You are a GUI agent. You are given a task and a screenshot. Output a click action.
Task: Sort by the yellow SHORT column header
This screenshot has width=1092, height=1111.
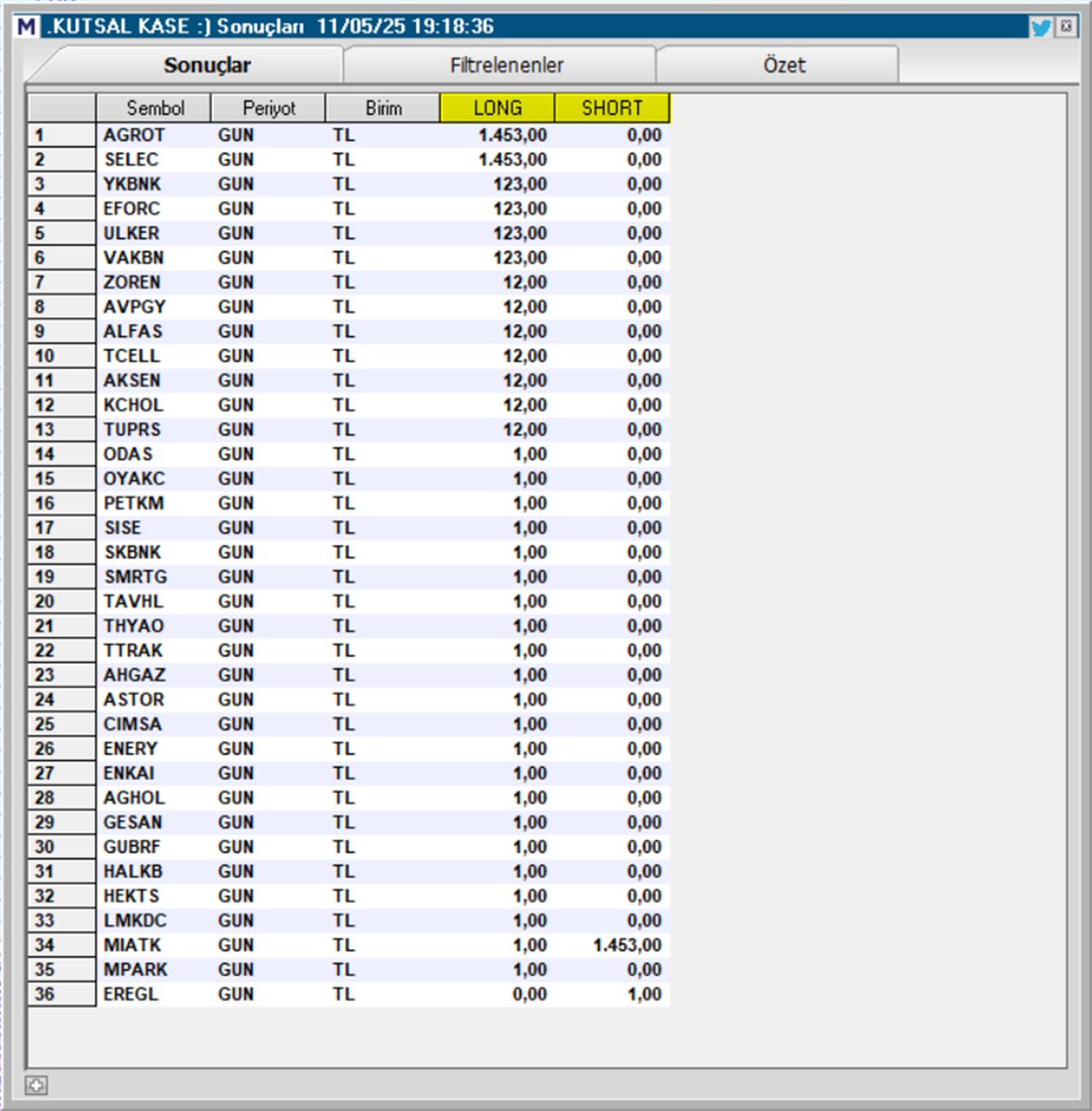point(612,108)
